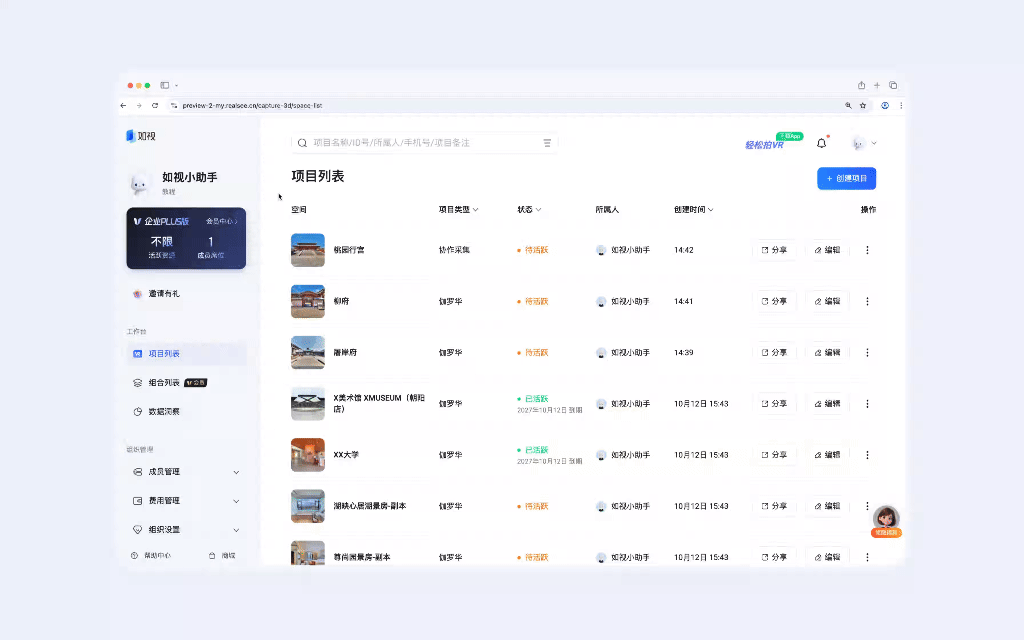Edit the XX大学 project
Viewport: 1024px width, 640px height.
(x=827, y=455)
